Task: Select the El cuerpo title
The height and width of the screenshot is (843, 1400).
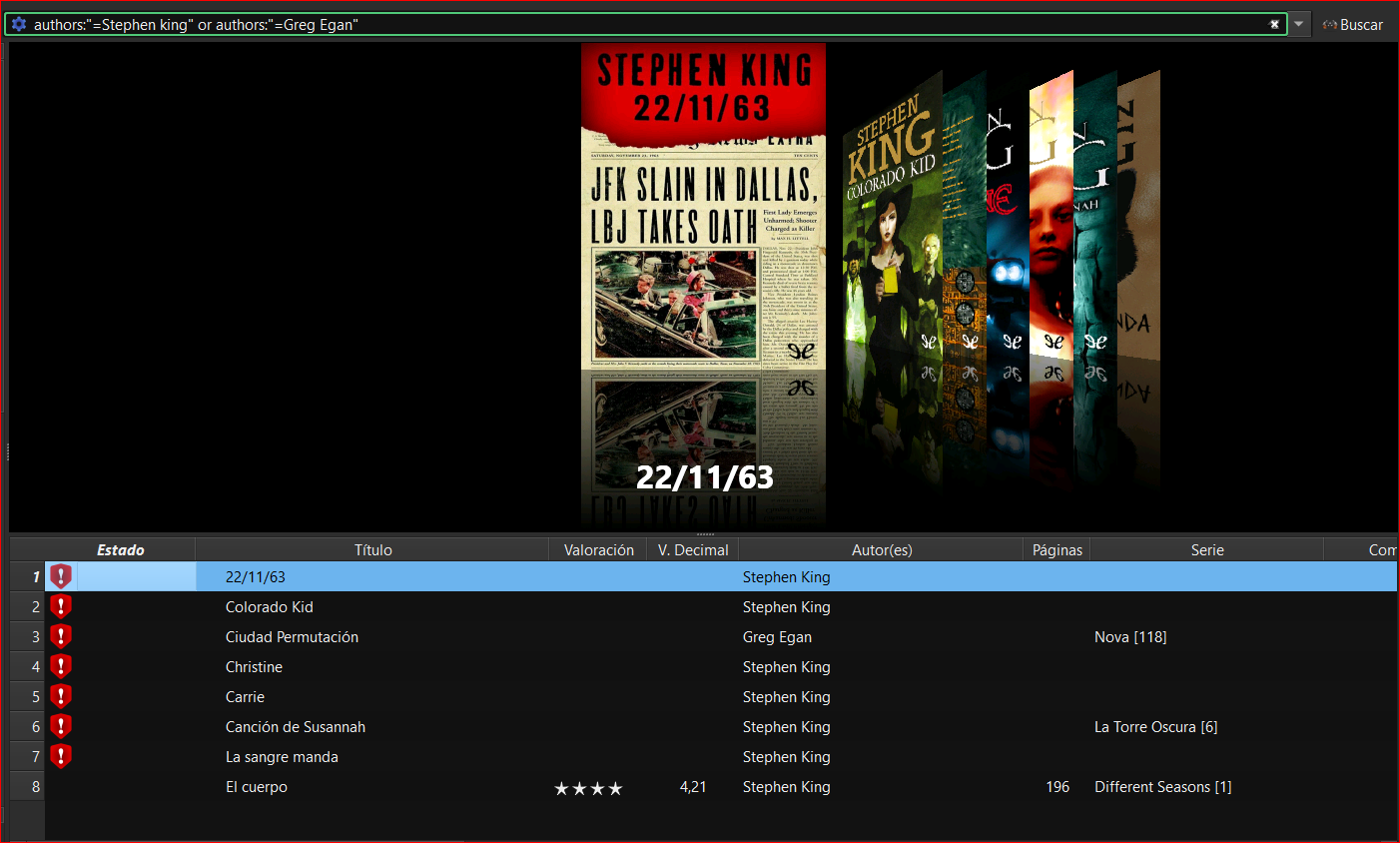Action: click(257, 787)
